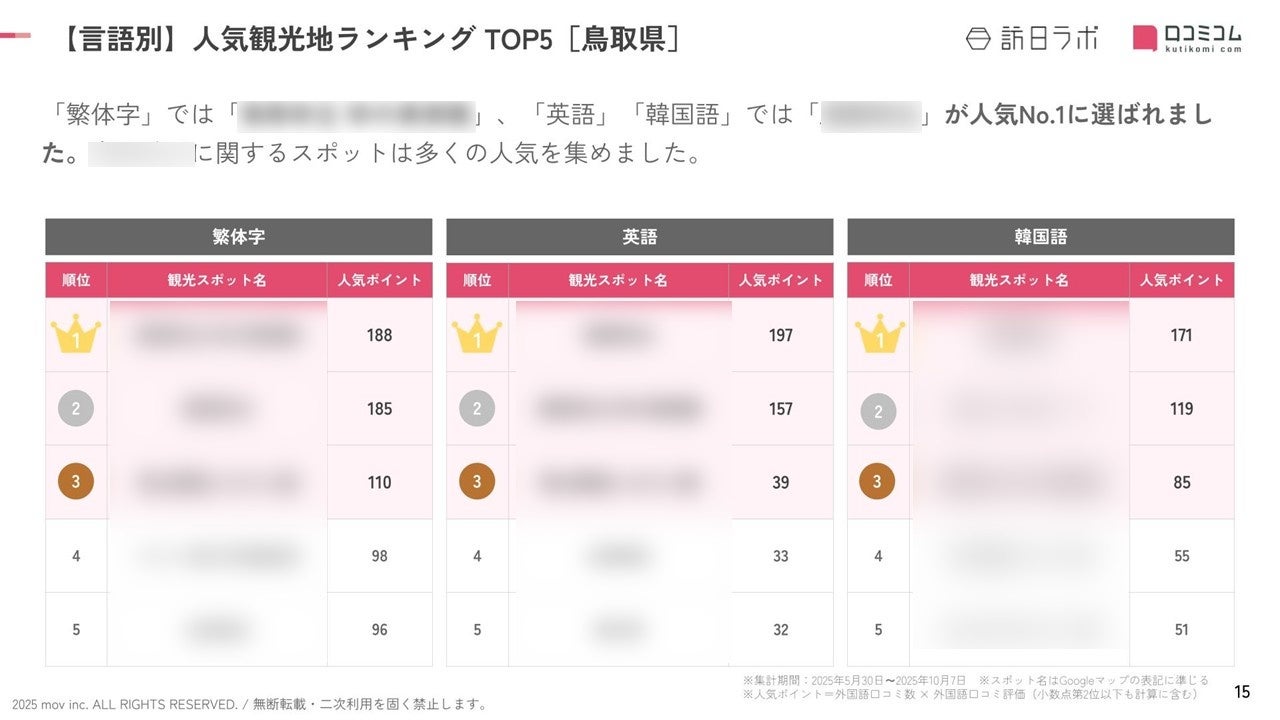1280x720 pixels.
Task: Select the 英語 table header
Action: click(x=639, y=237)
